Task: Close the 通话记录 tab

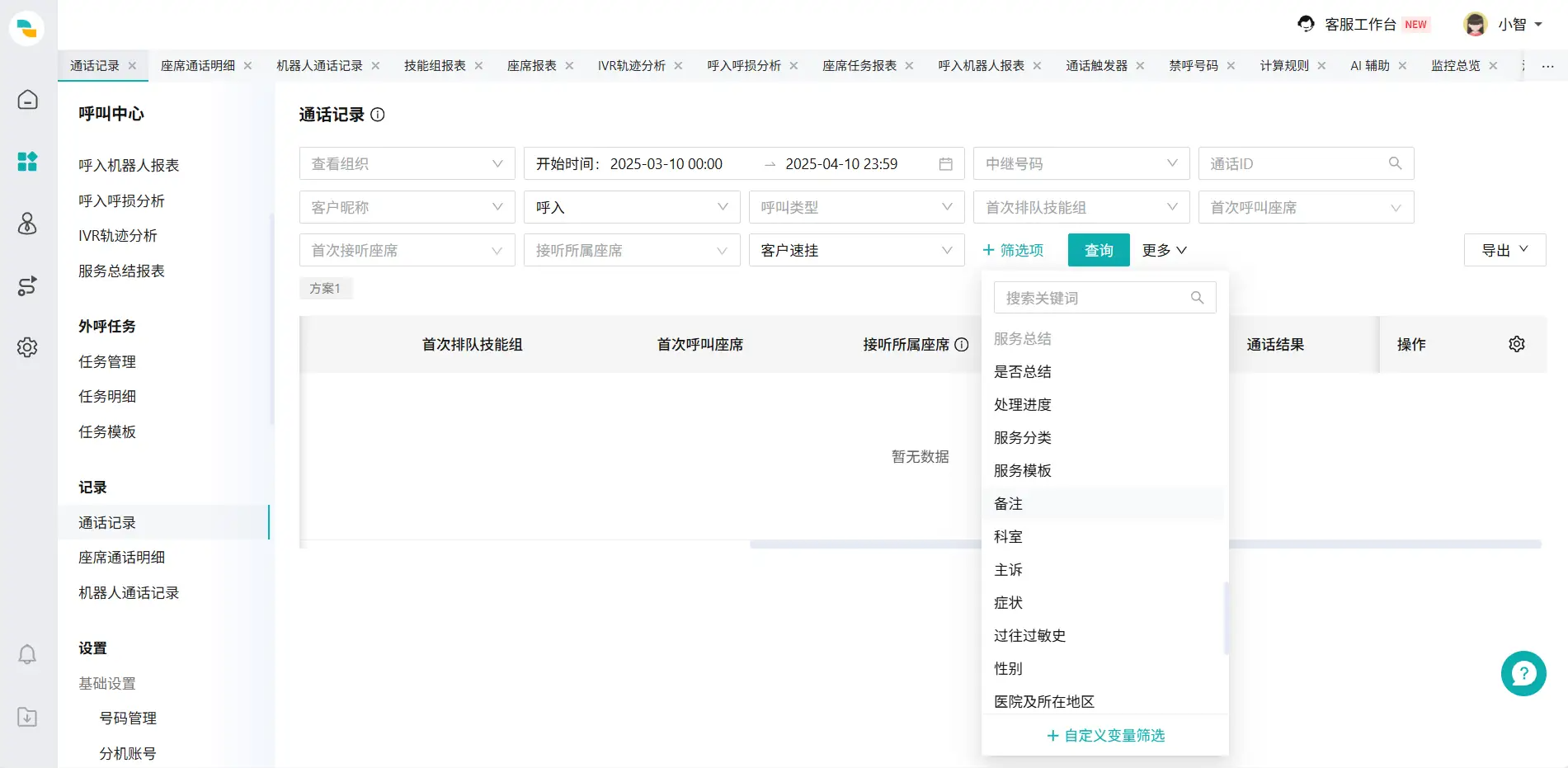Action: pos(132,65)
